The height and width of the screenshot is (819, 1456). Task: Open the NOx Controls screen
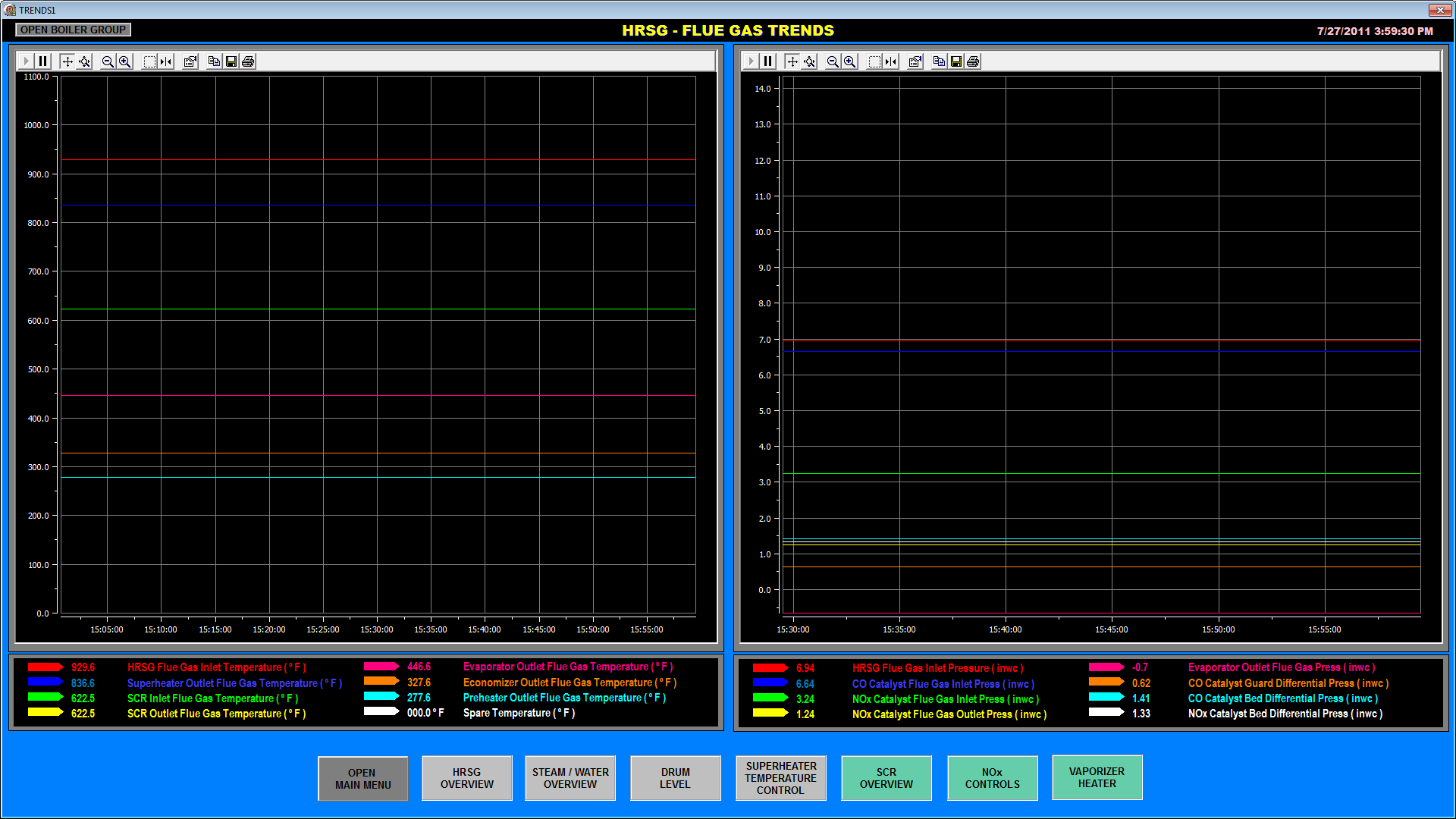(993, 778)
